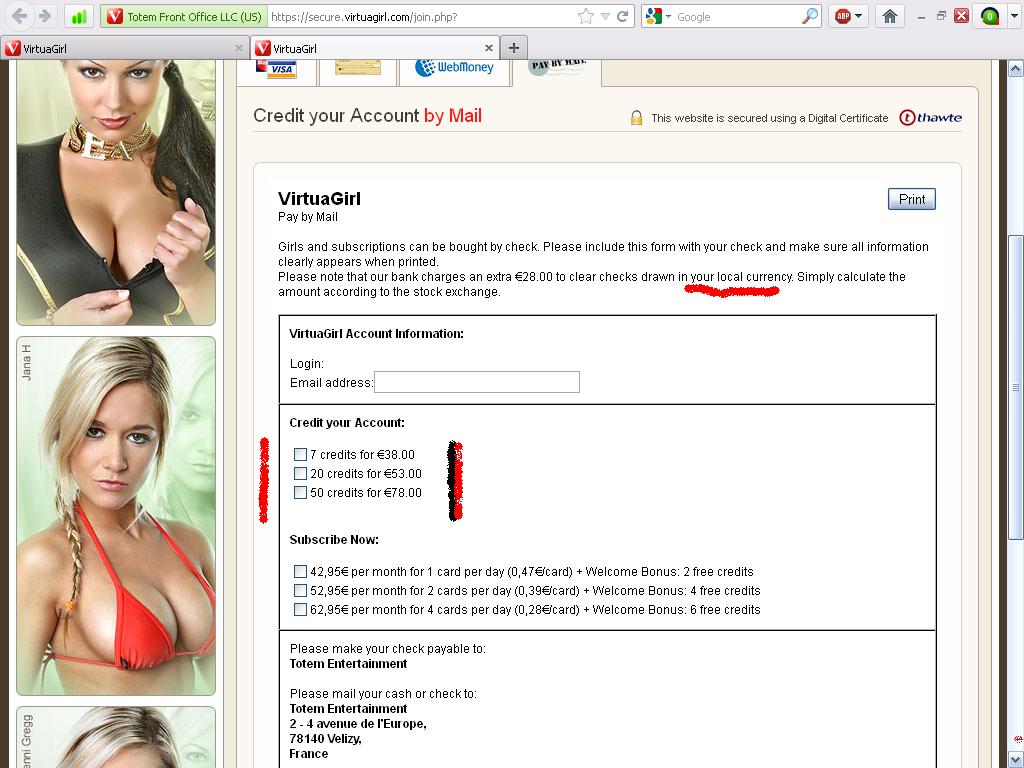Switch to the first VirtuaGirl browser tab

[x=120, y=48]
